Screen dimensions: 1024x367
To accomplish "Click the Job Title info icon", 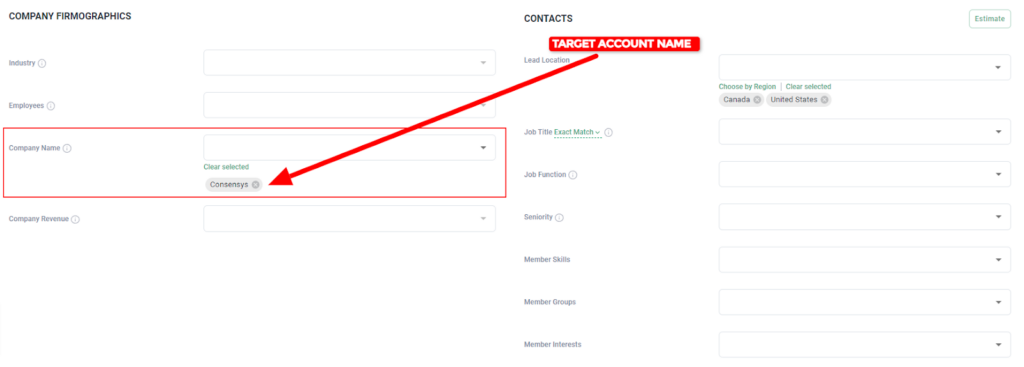I will [609, 133].
